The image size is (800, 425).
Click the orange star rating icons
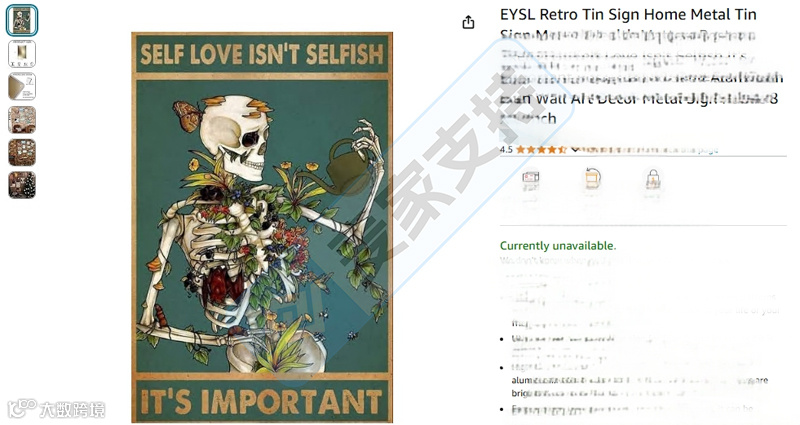pos(541,149)
